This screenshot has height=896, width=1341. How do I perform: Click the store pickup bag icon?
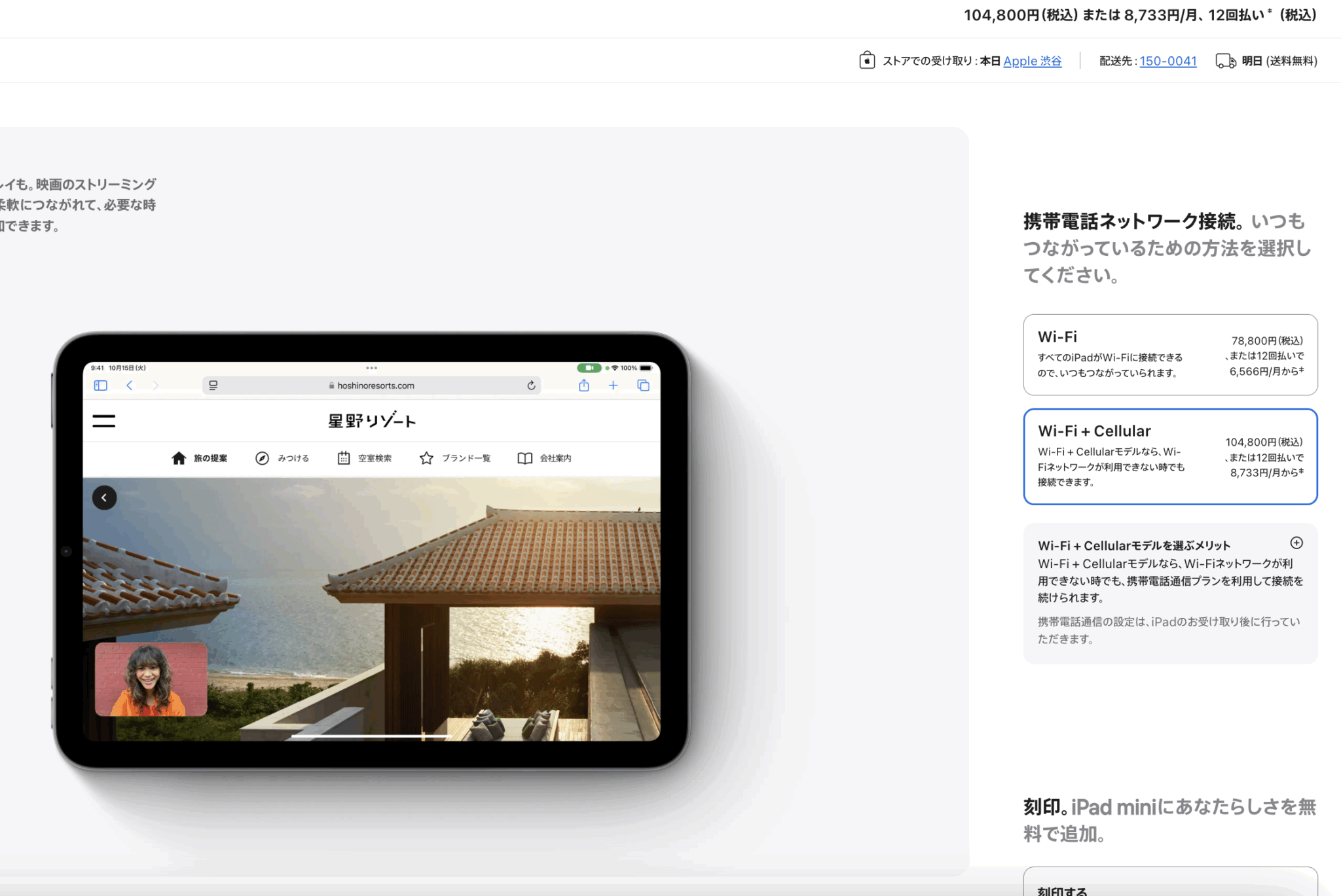pyautogui.click(x=866, y=60)
